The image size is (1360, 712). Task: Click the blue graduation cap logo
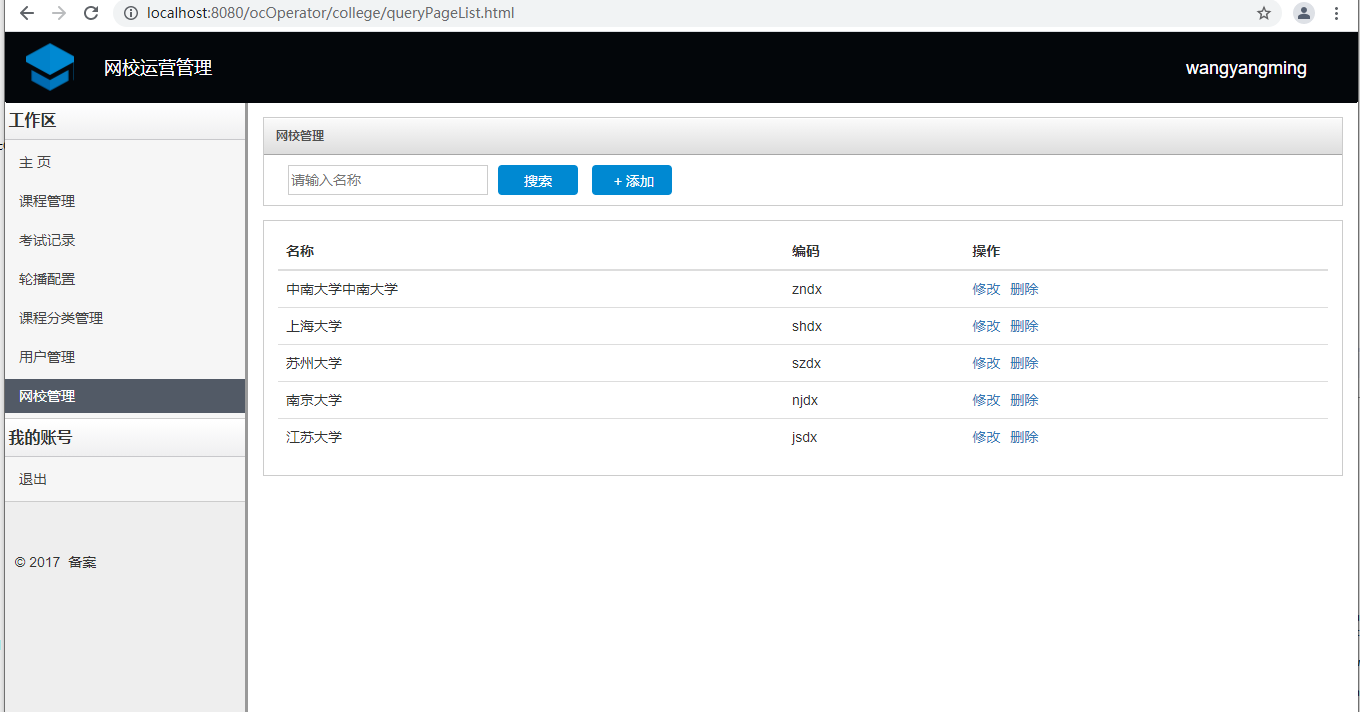click(x=50, y=67)
